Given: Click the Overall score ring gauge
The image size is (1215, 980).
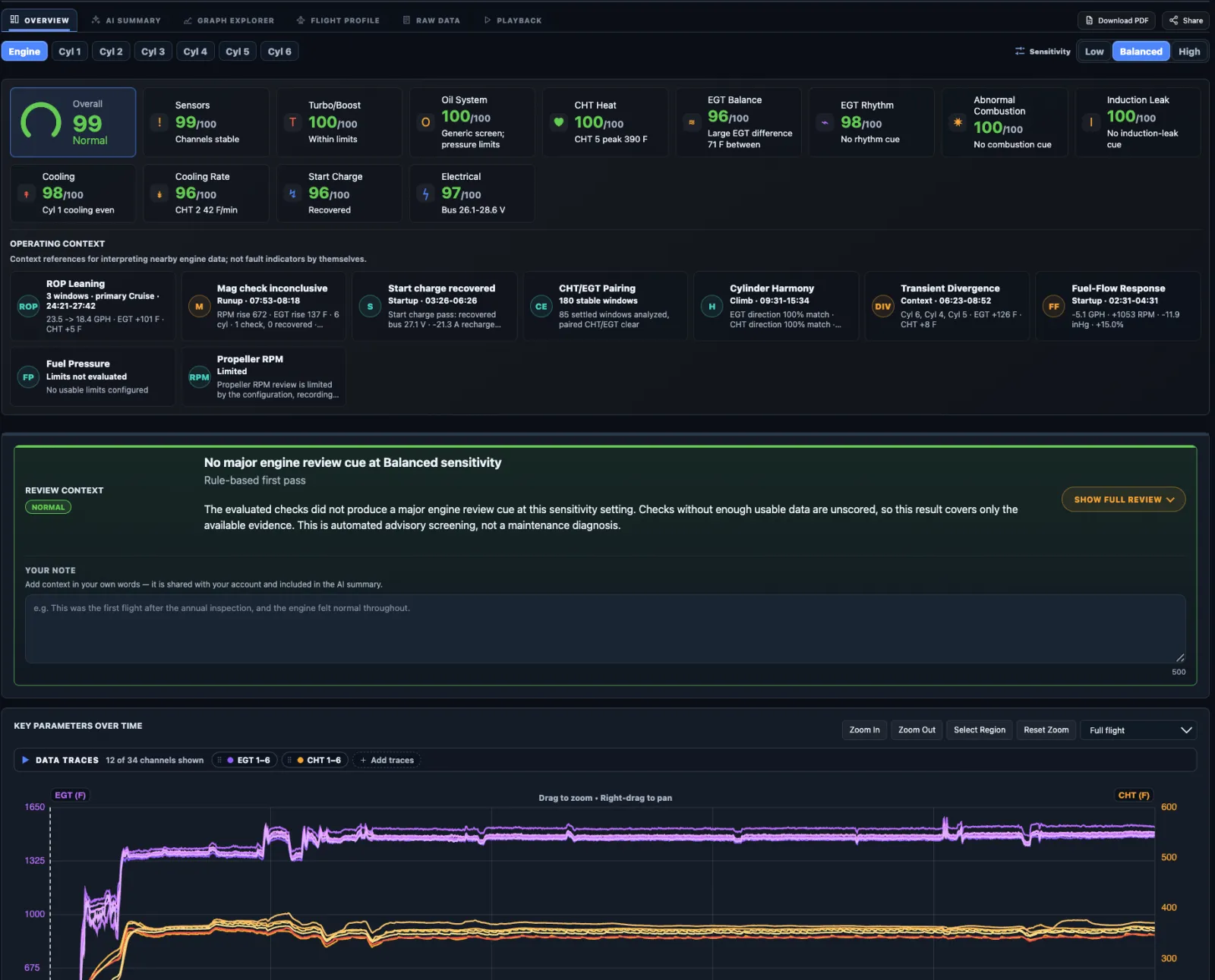Looking at the screenshot, I should pyautogui.click(x=41, y=121).
